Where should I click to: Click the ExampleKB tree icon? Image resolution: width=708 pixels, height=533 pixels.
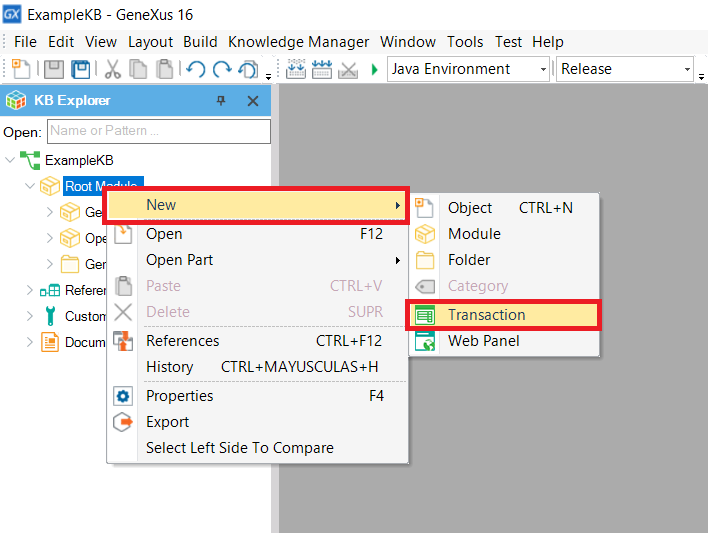click(x=30, y=160)
